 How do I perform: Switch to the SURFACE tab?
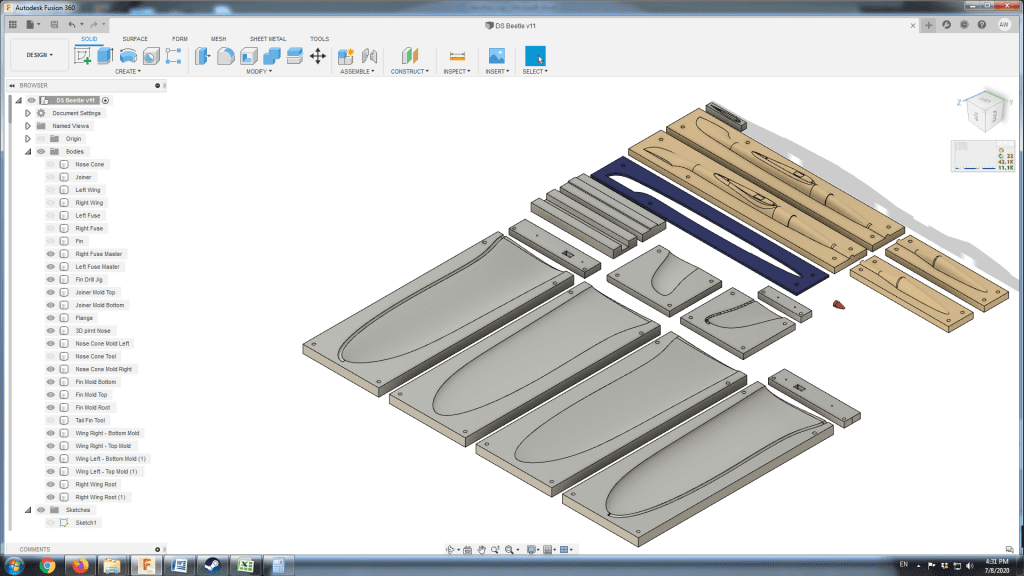click(135, 39)
